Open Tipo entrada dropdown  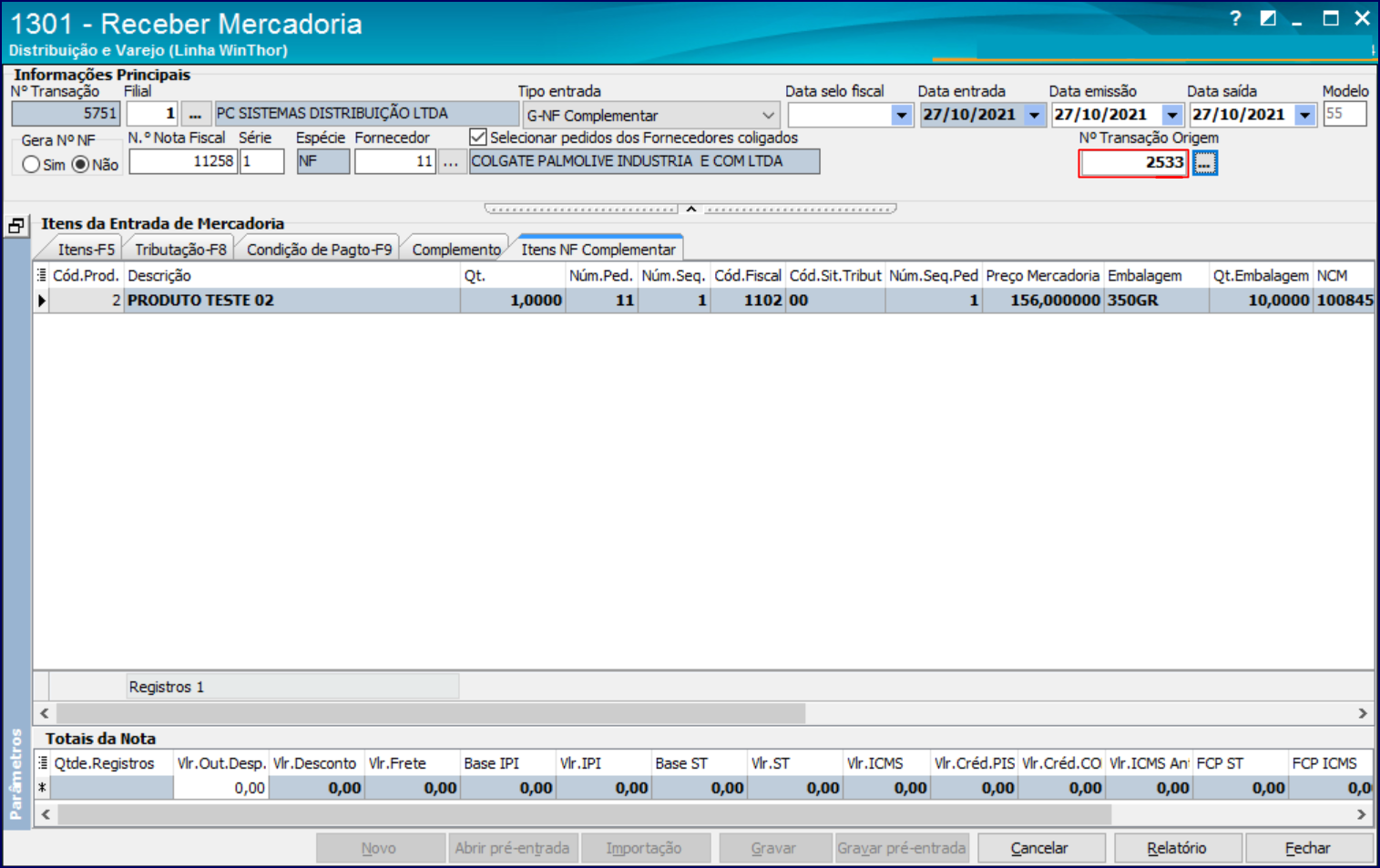[x=768, y=116]
